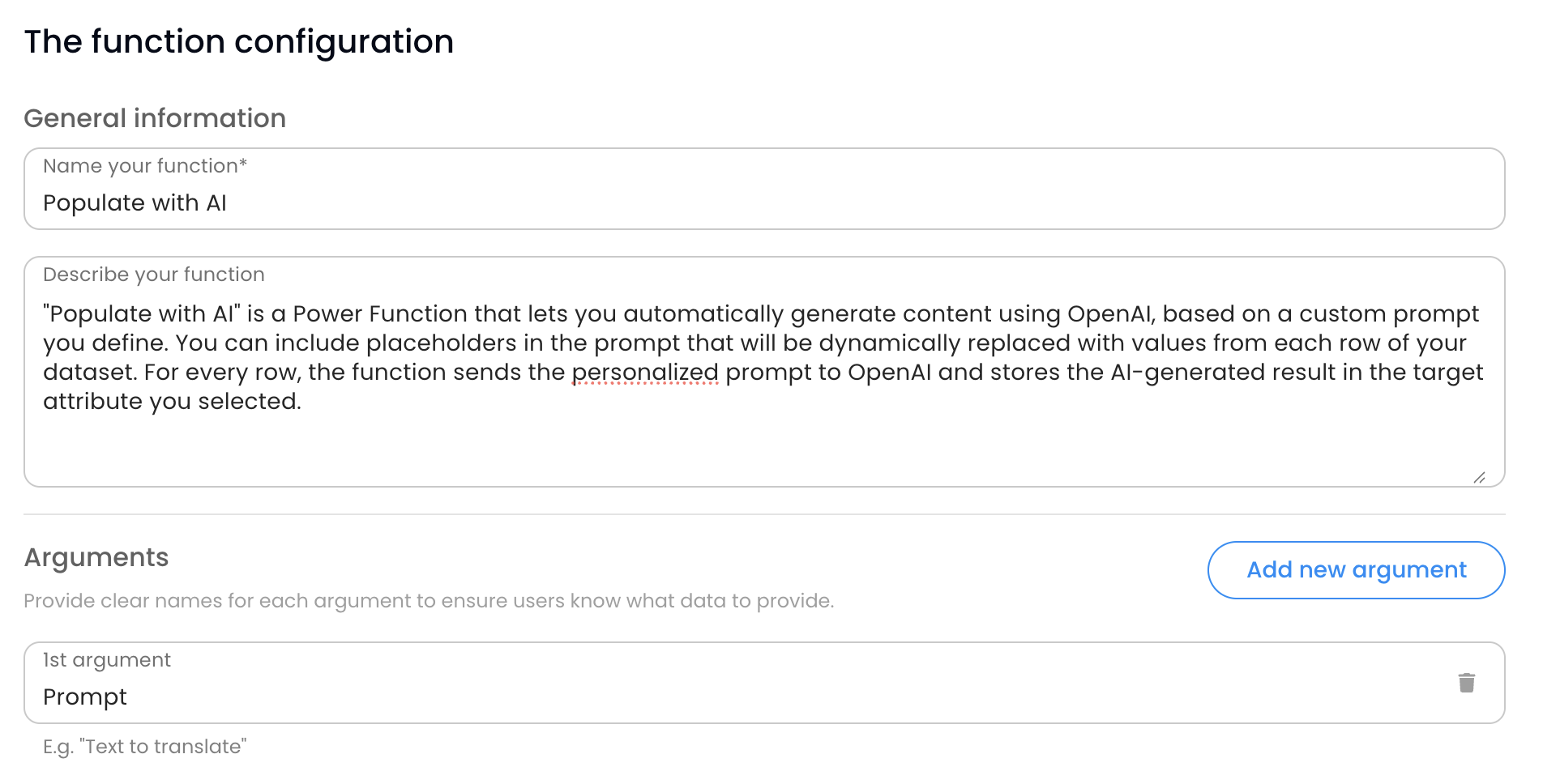Image resolution: width=1543 pixels, height=784 pixels.
Task: Click "The function configuration" page title
Action: (239, 41)
